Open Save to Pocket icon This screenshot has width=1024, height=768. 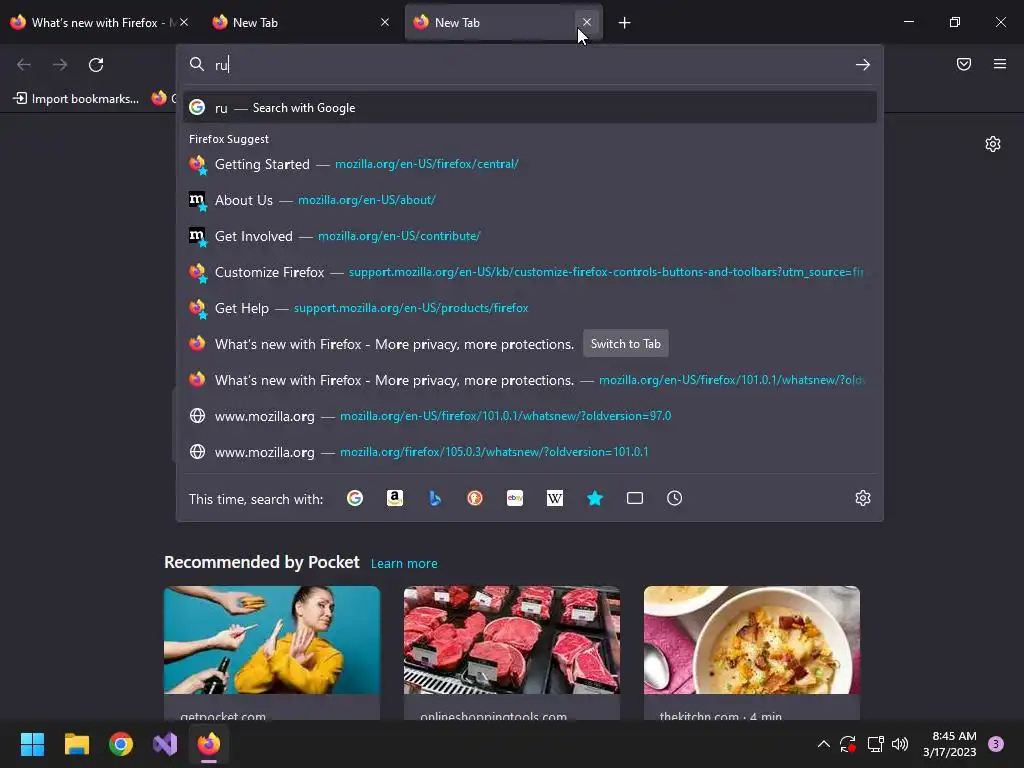[964, 64]
